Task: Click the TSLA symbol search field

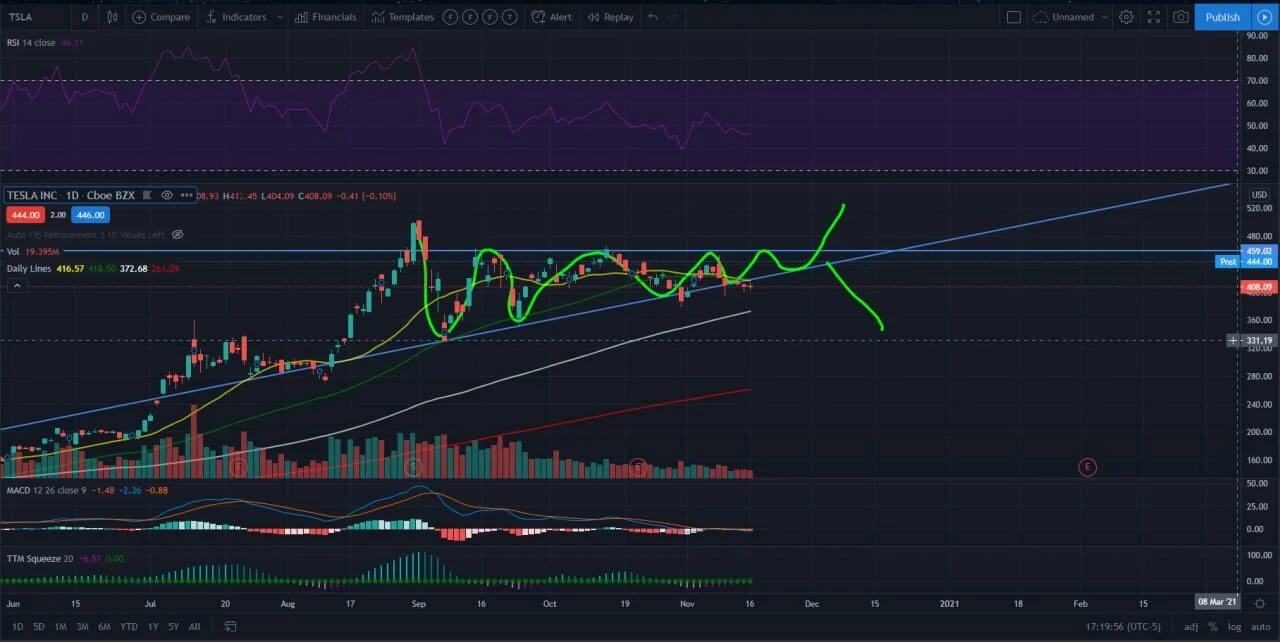Action: (x=35, y=17)
